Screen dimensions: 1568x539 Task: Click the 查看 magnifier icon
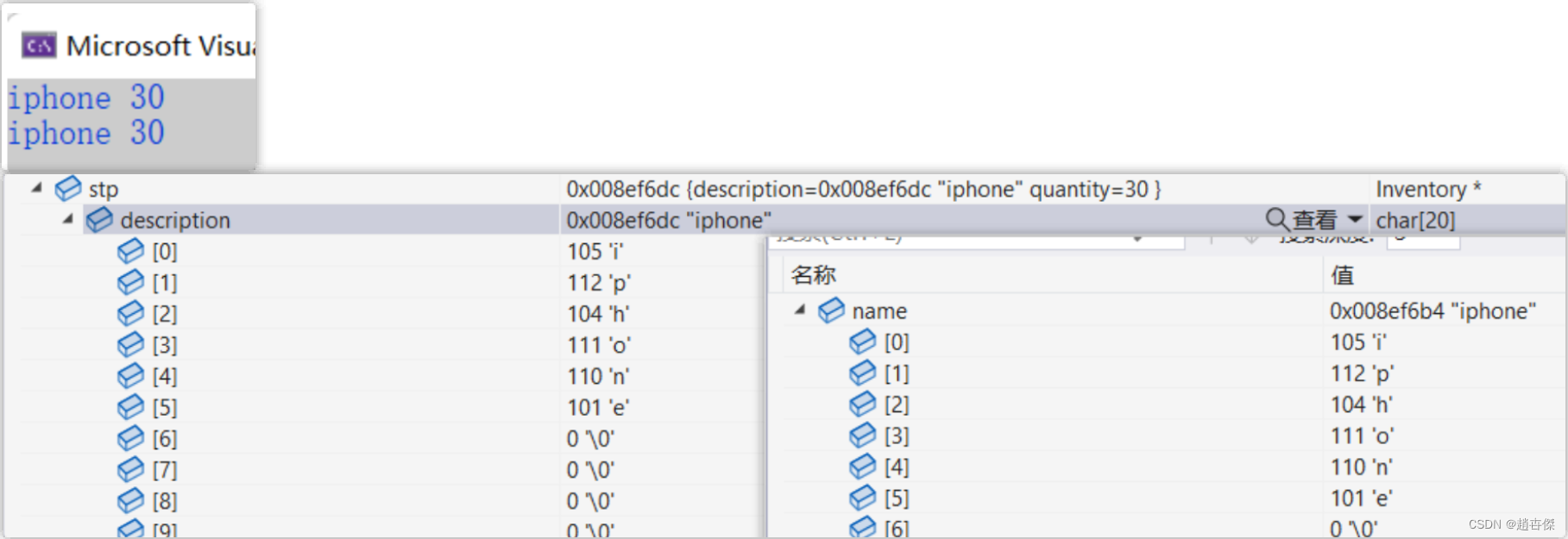[1277, 219]
